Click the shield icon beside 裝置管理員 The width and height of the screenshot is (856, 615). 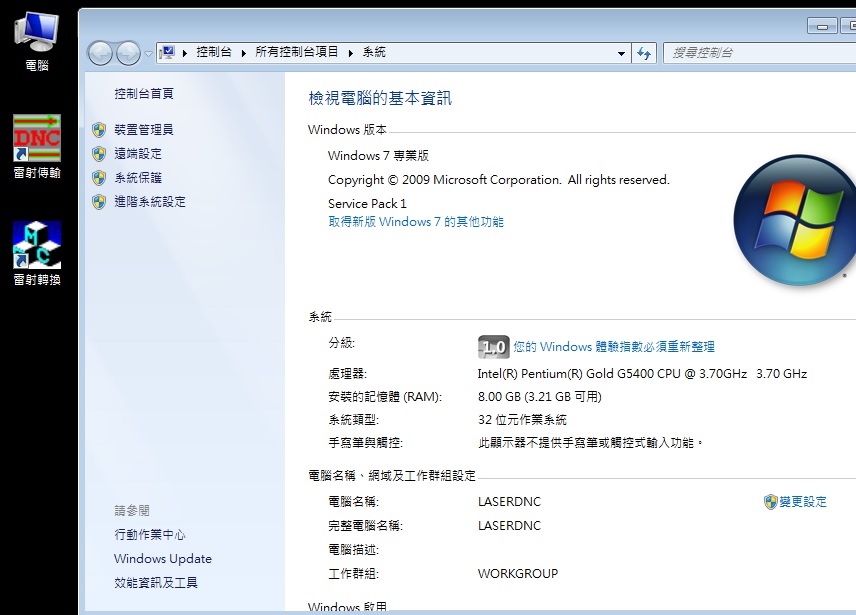point(99,130)
